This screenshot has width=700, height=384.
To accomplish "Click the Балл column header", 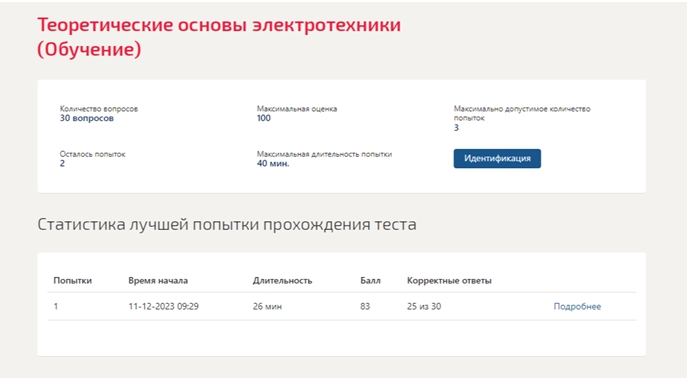I will tap(370, 280).
